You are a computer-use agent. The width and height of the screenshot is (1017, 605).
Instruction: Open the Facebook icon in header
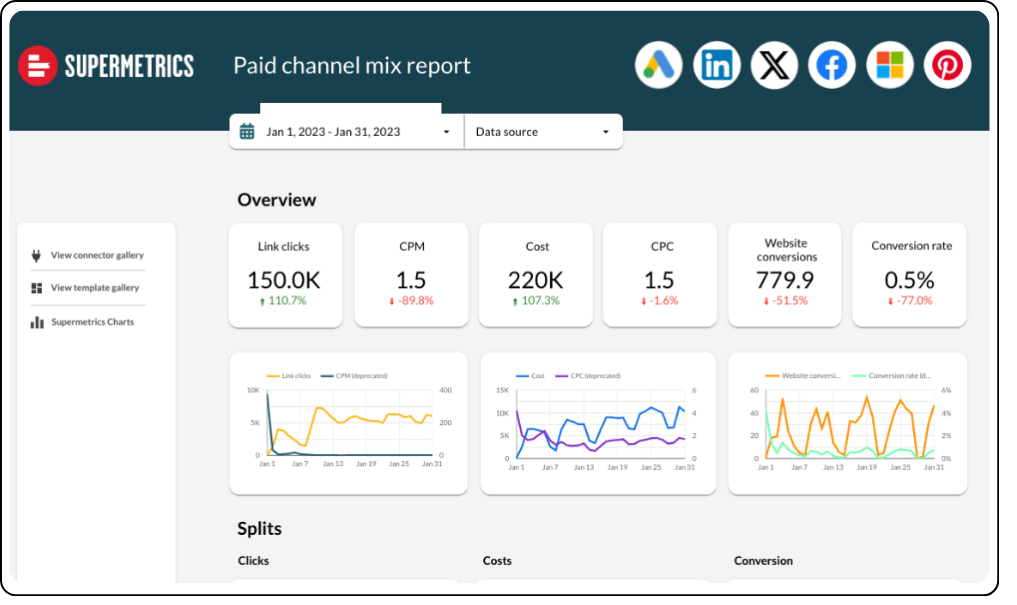point(831,66)
